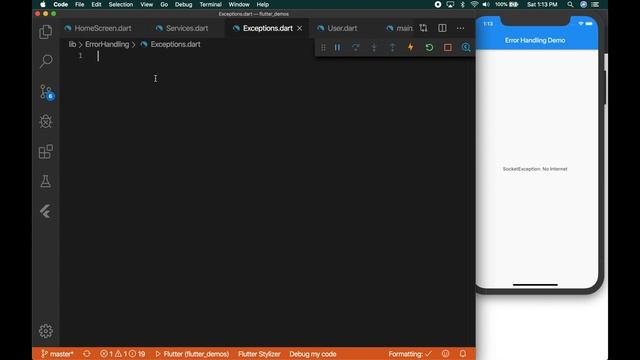Screen dimensions: 640x360
Task: Open the Test flask view
Action: tap(46, 181)
